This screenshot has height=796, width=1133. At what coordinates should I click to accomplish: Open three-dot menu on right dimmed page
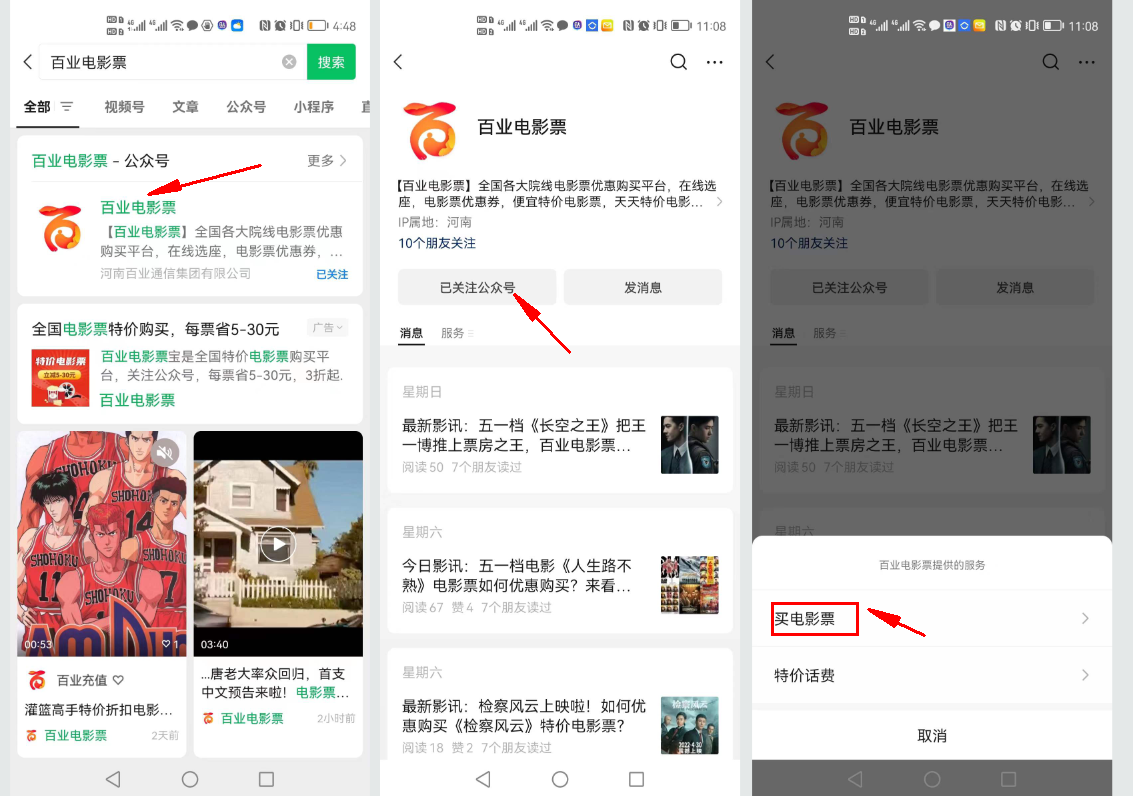click(x=1087, y=62)
